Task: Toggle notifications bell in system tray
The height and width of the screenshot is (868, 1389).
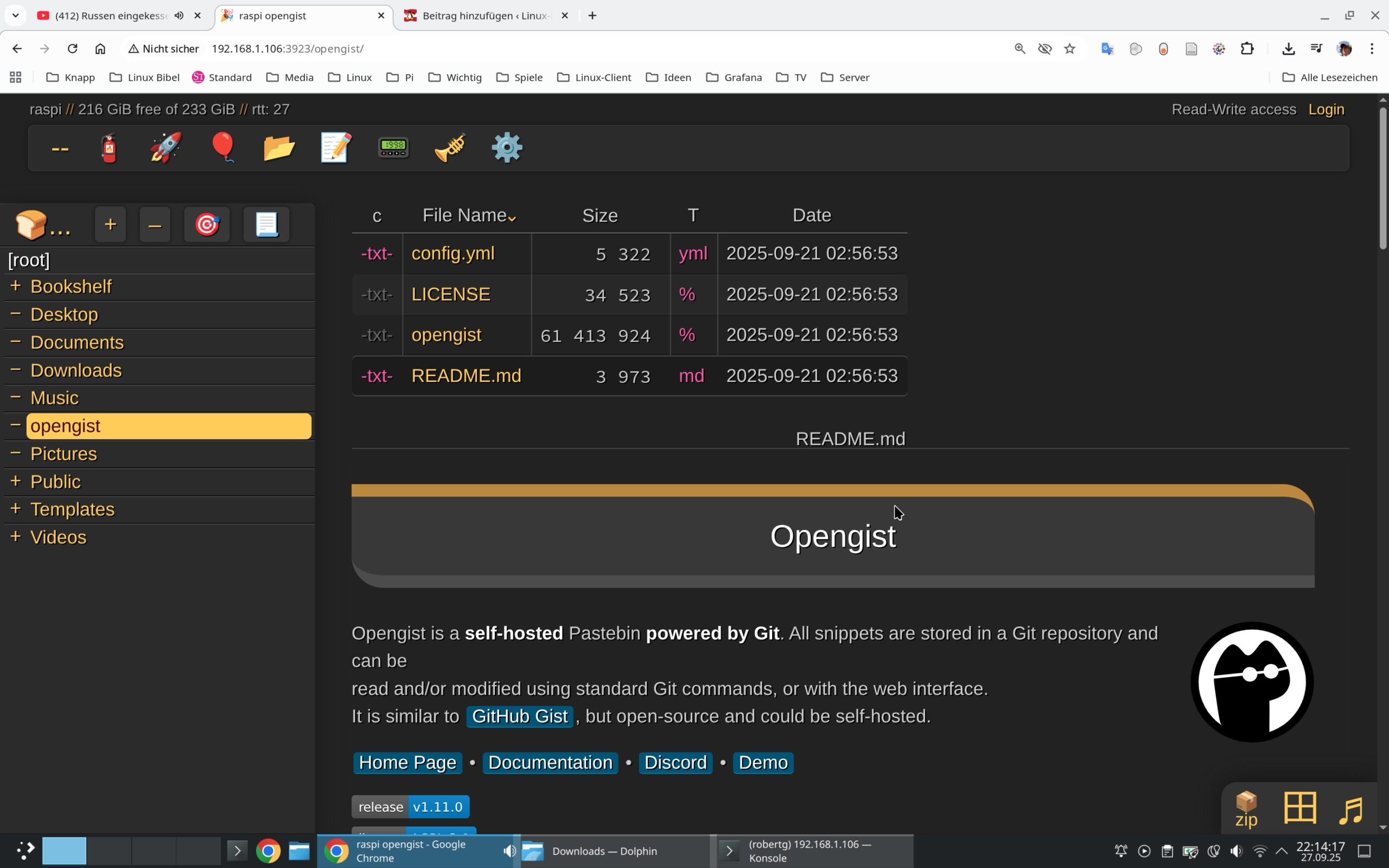Action: (x=1120, y=851)
